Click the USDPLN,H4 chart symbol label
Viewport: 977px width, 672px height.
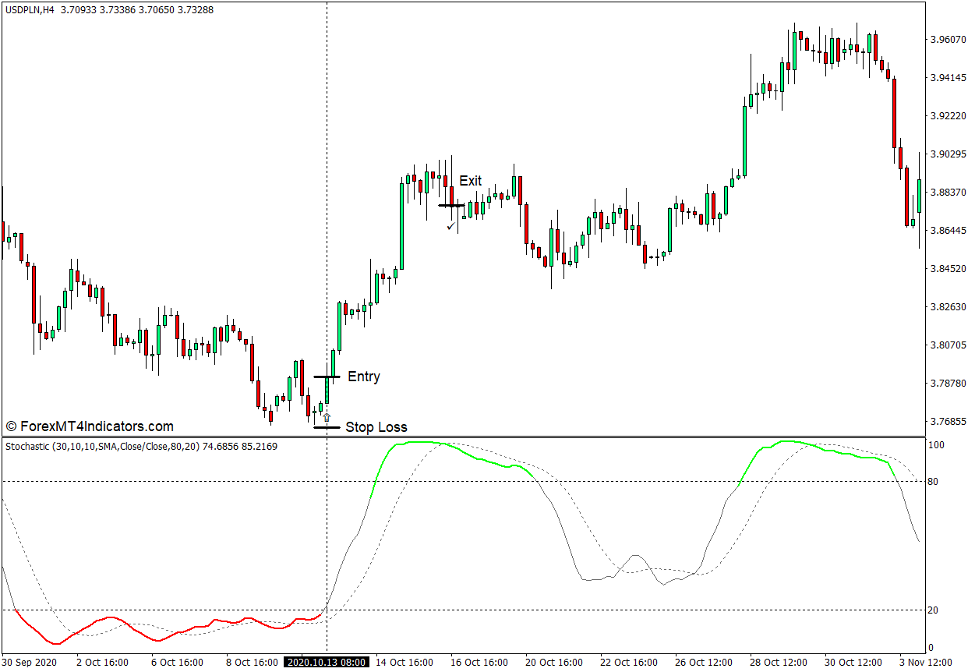tap(28, 10)
